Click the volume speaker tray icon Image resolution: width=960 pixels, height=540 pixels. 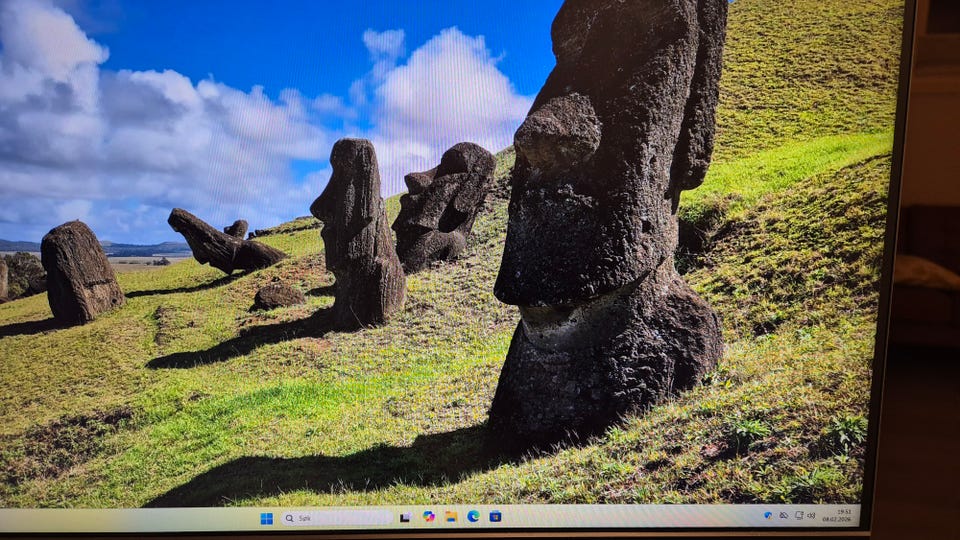811,516
